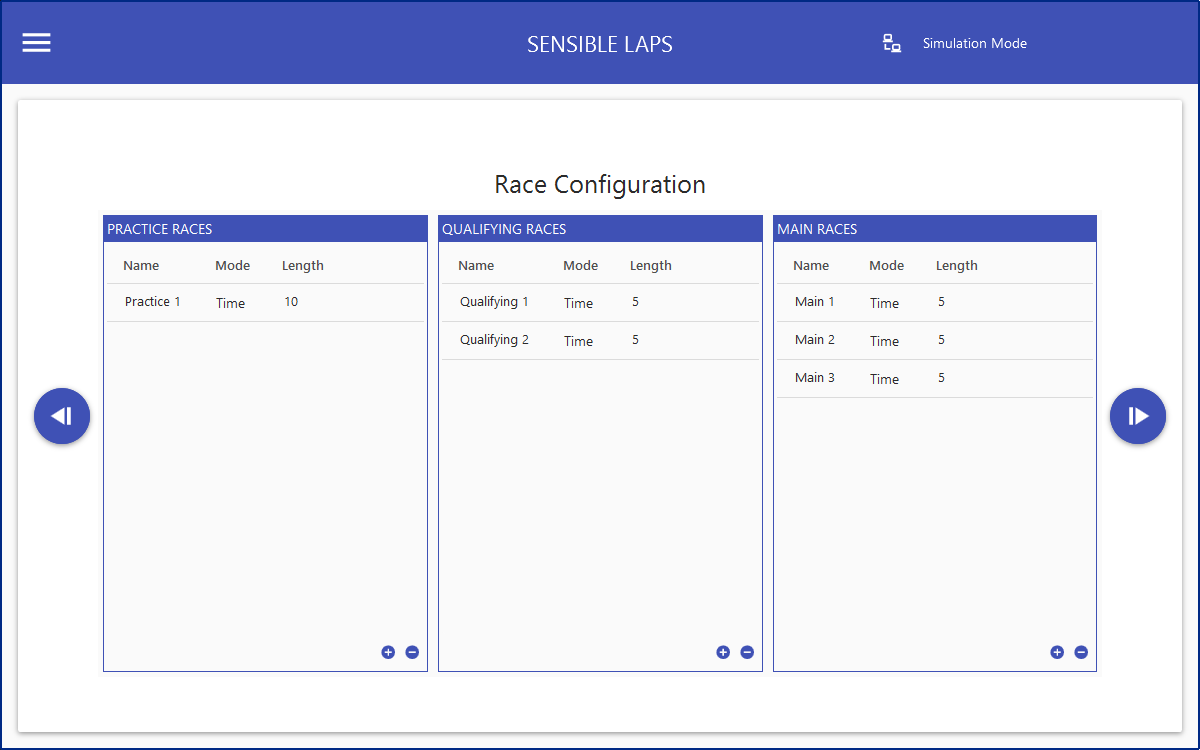Edit the length value of Practice 1
1200x750 pixels.
click(x=291, y=302)
